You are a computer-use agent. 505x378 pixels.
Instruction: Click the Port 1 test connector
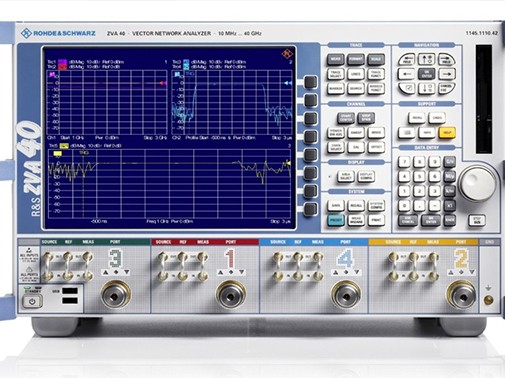tap(231, 295)
